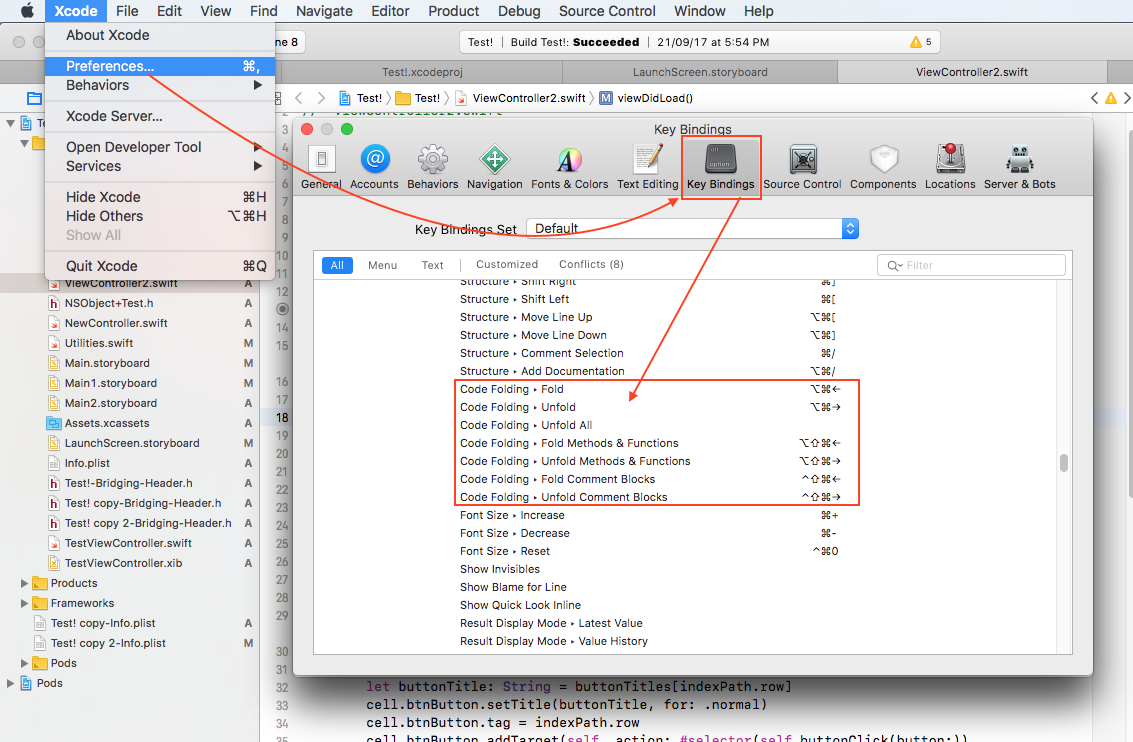Open Server & Bots preferences
Image resolution: width=1133 pixels, height=742 pixels.
pyautogui.click(x=1020, y=168)
